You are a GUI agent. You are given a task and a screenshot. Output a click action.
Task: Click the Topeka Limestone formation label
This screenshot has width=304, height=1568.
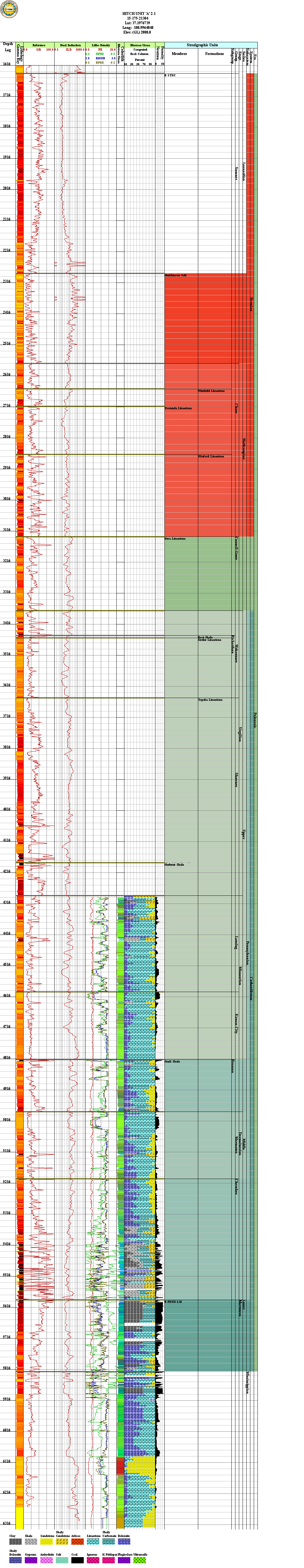(x=210, y=700)
